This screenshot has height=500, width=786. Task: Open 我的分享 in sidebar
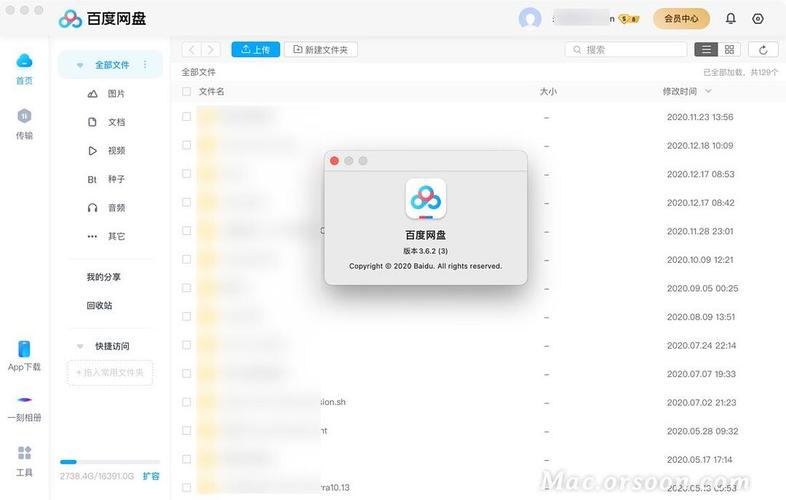pos(103,277)
